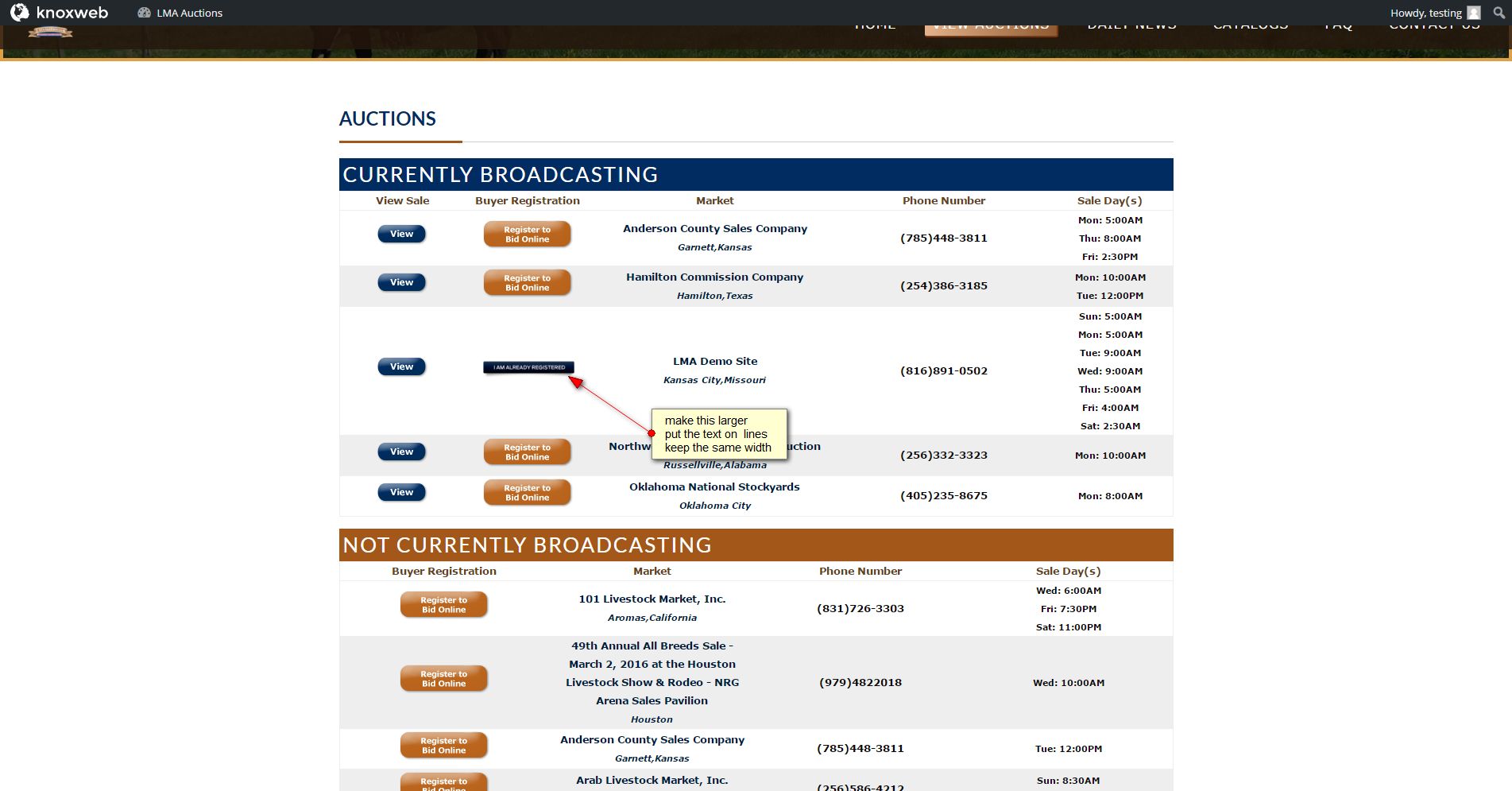Click the 'View Sale' column header
The width and height of the screenshot is (1512, 791).
(x=403, y=200)
